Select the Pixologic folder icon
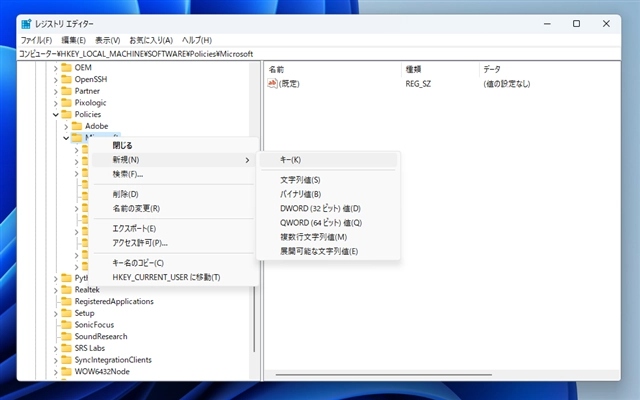 [66, 103]
